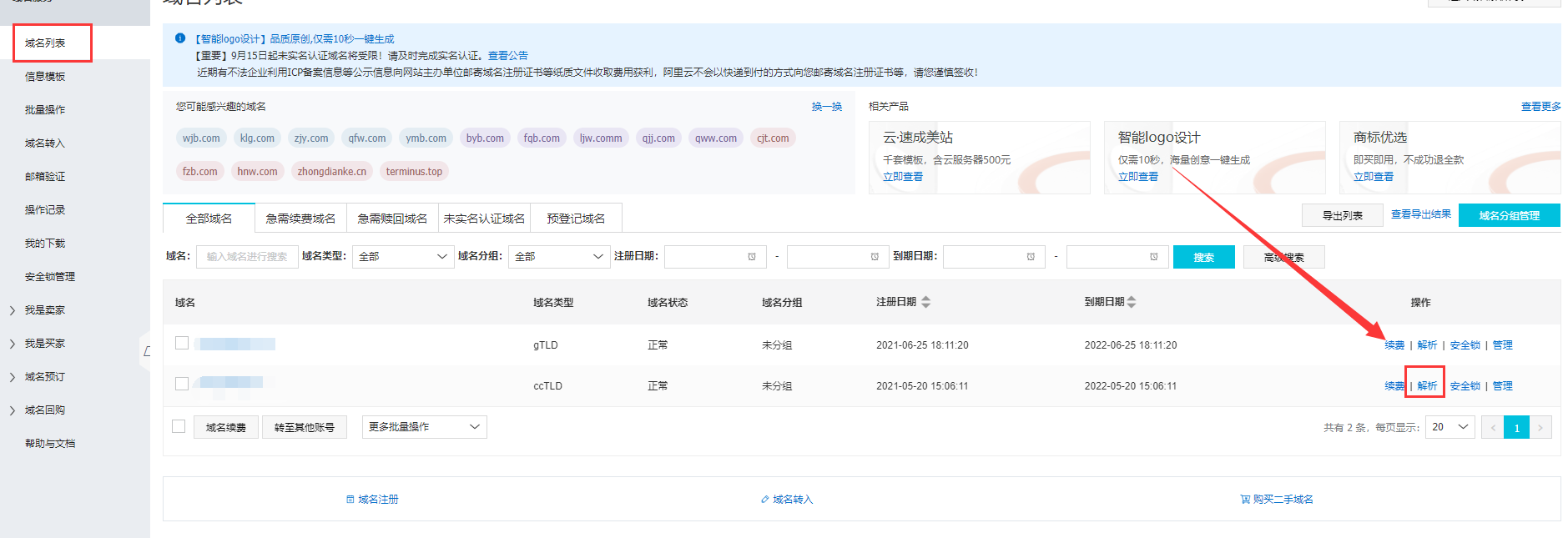This screenshot has height=538, width=1568.
Task: Click the expiry date sort arrows icon
Action: (1132, 302)
